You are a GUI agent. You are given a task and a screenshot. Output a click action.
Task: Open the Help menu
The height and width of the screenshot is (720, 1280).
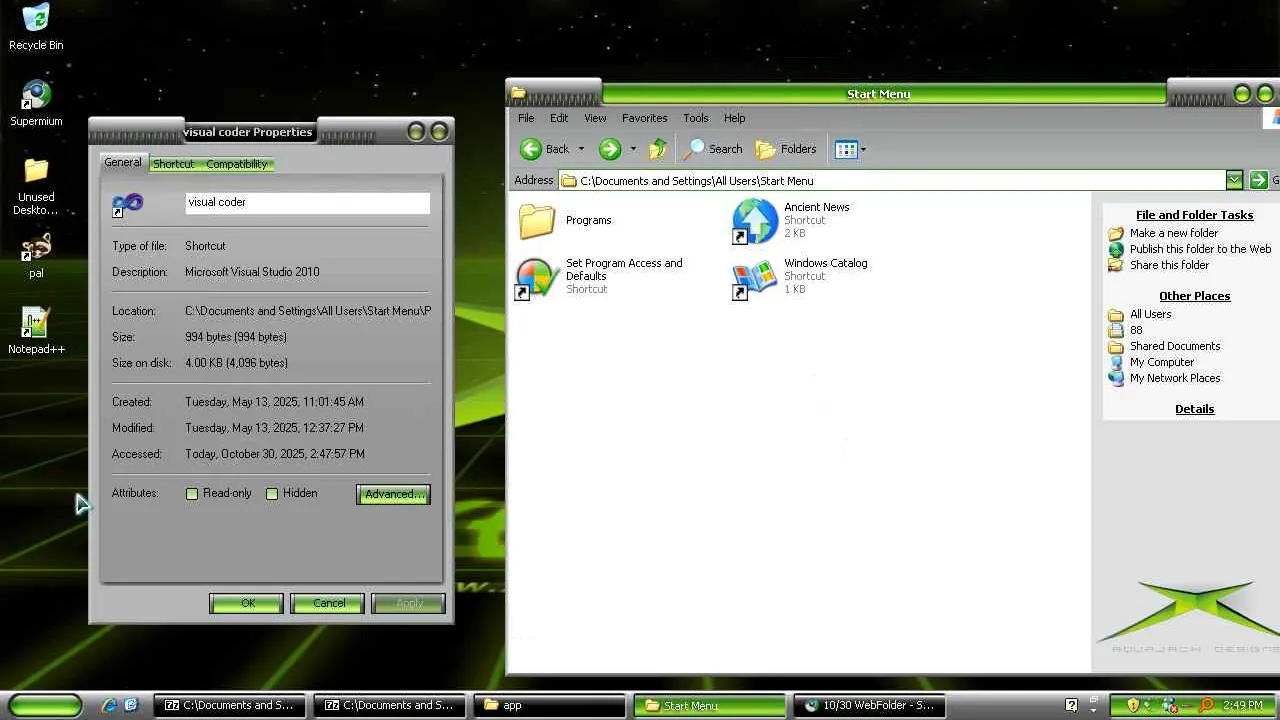pos(734,118)
